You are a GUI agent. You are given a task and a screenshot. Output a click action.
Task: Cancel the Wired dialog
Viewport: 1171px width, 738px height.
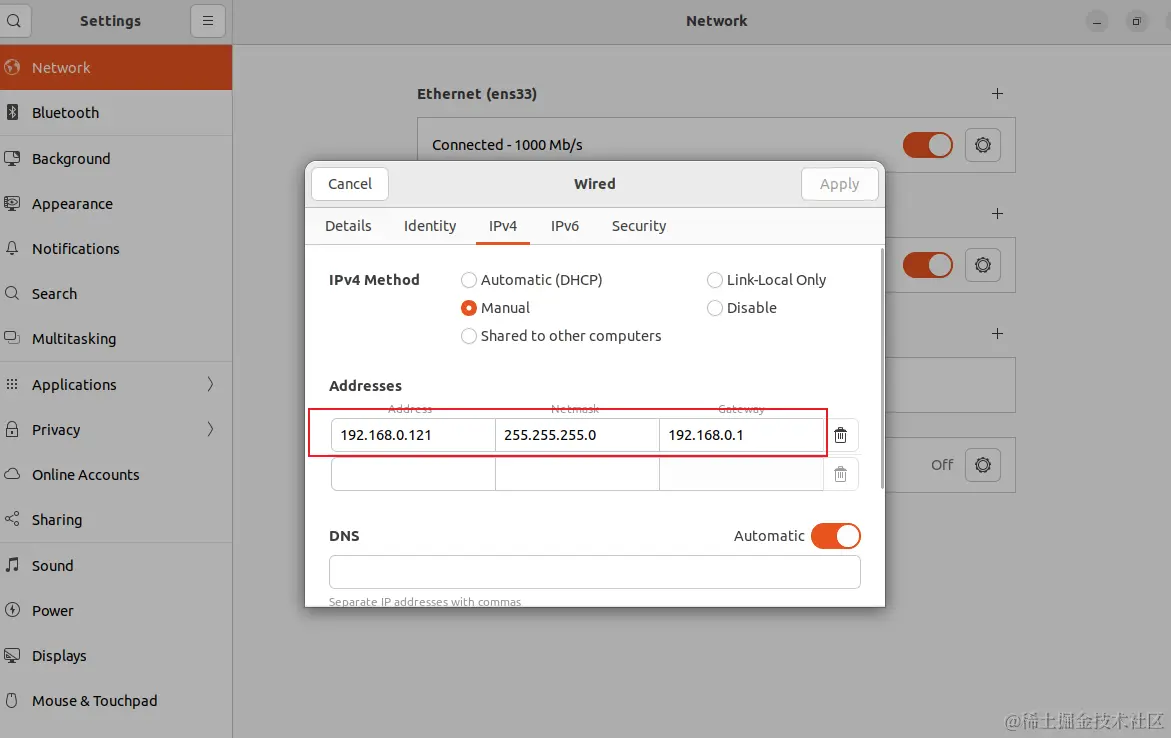coord(350,184)
